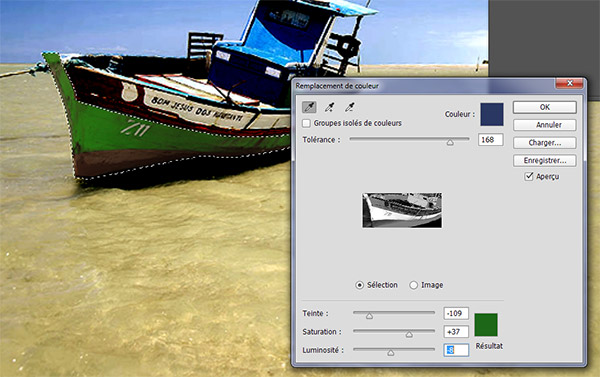Click the Annuler button
This screenshot has width=600, height=377.
pos(545,125)
